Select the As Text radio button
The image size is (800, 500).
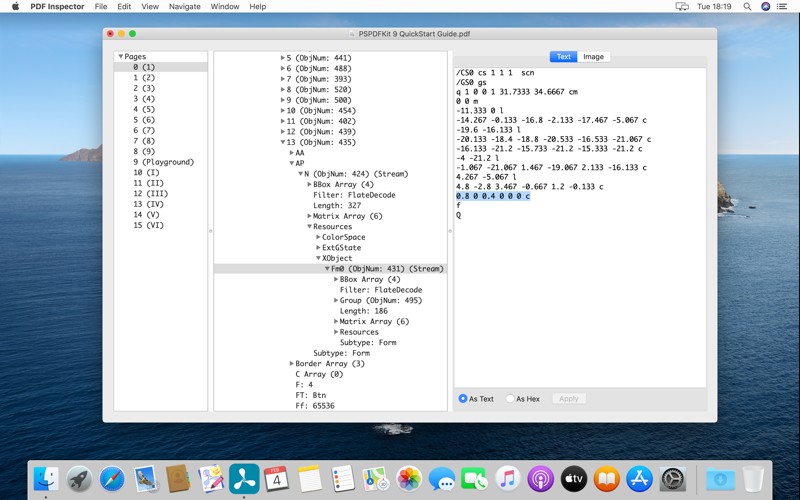pos(463,399)
